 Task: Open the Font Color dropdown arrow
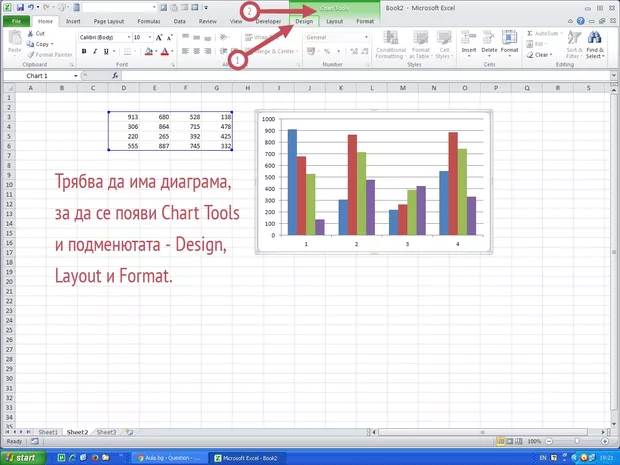(x=172, y=51)
